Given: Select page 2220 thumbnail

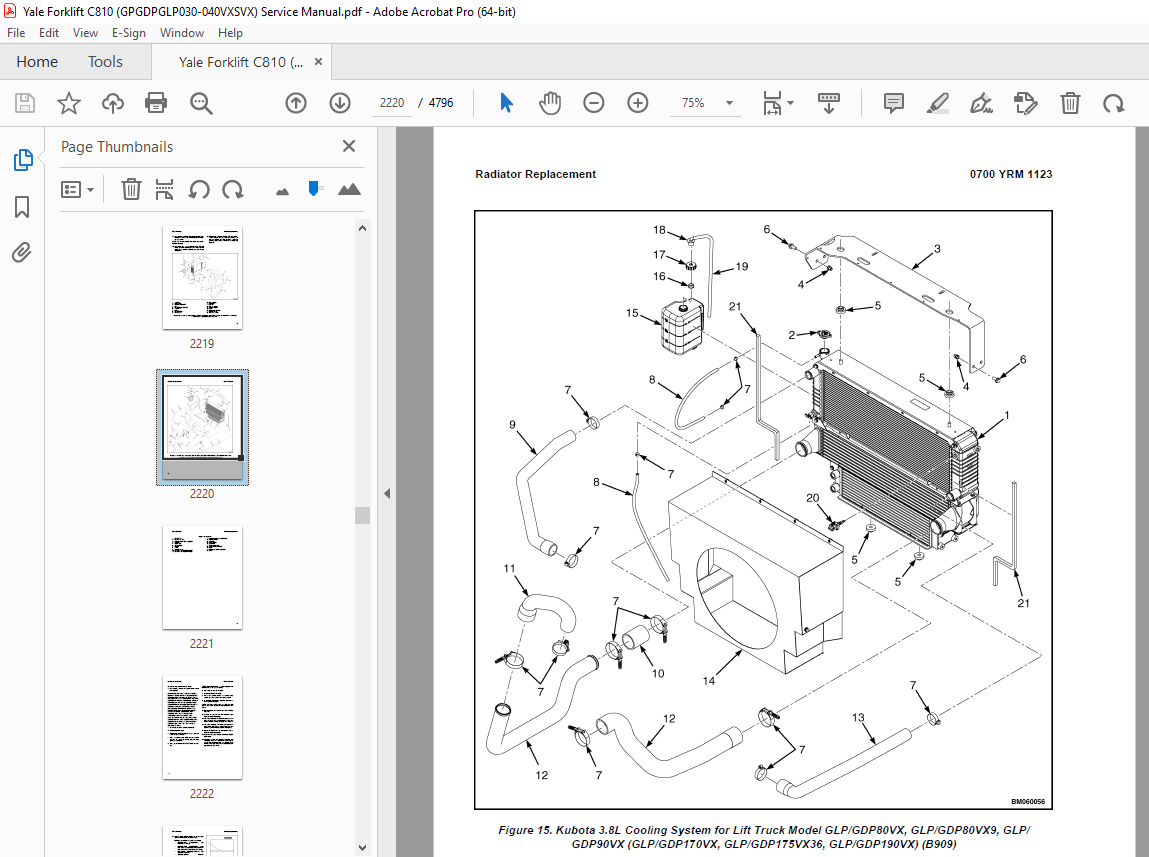Looking at the screenshot, I should (202, 427).
